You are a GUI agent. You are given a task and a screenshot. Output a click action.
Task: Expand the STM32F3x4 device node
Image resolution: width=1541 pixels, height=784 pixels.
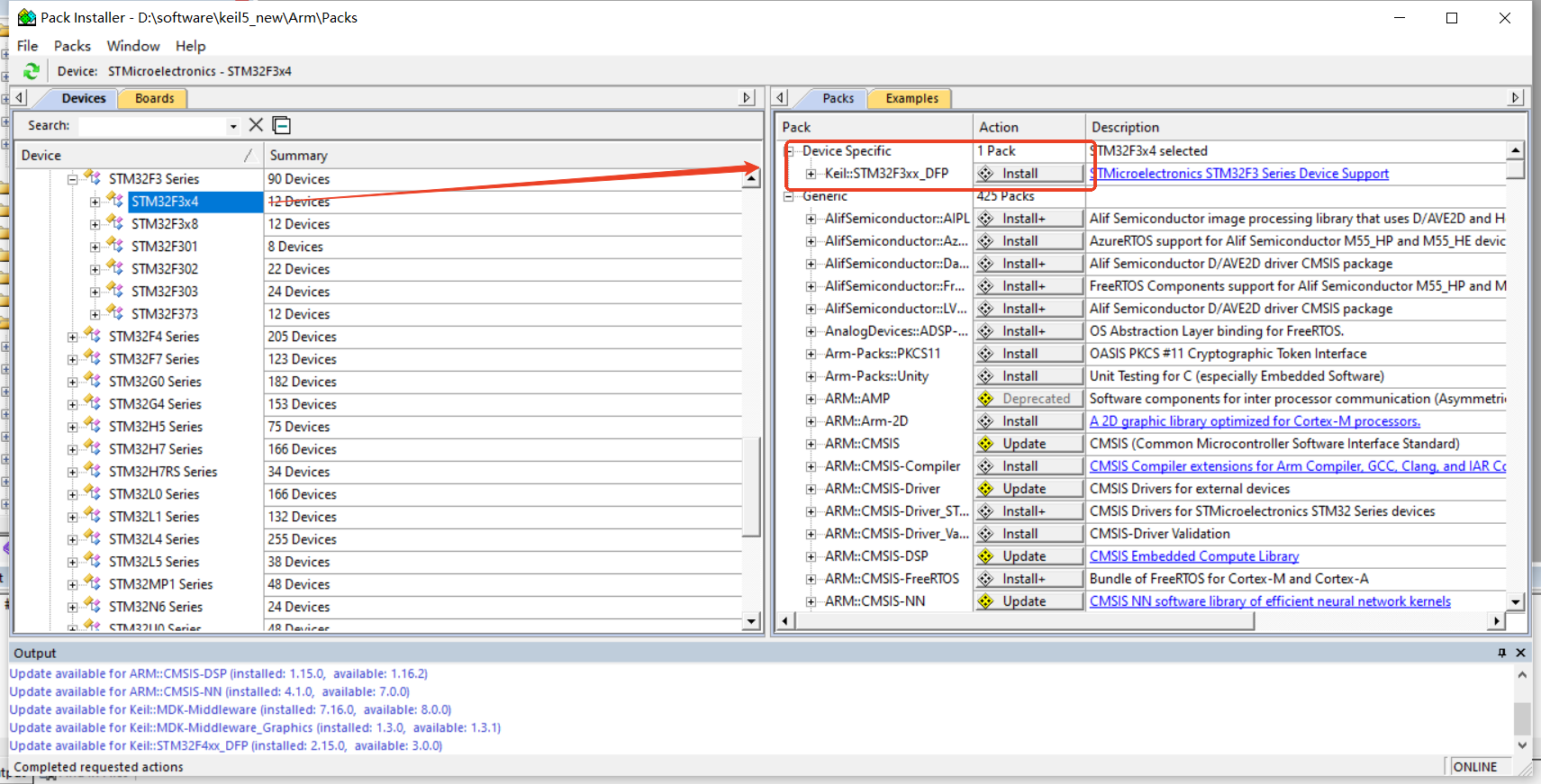(x=95, y=202)
